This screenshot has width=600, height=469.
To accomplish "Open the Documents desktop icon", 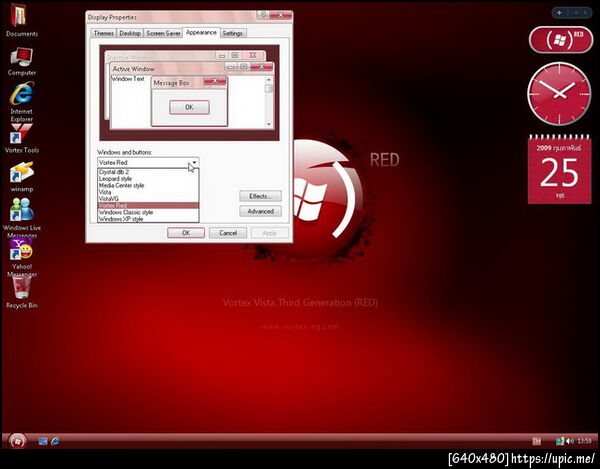I will (x=21, y=20).
